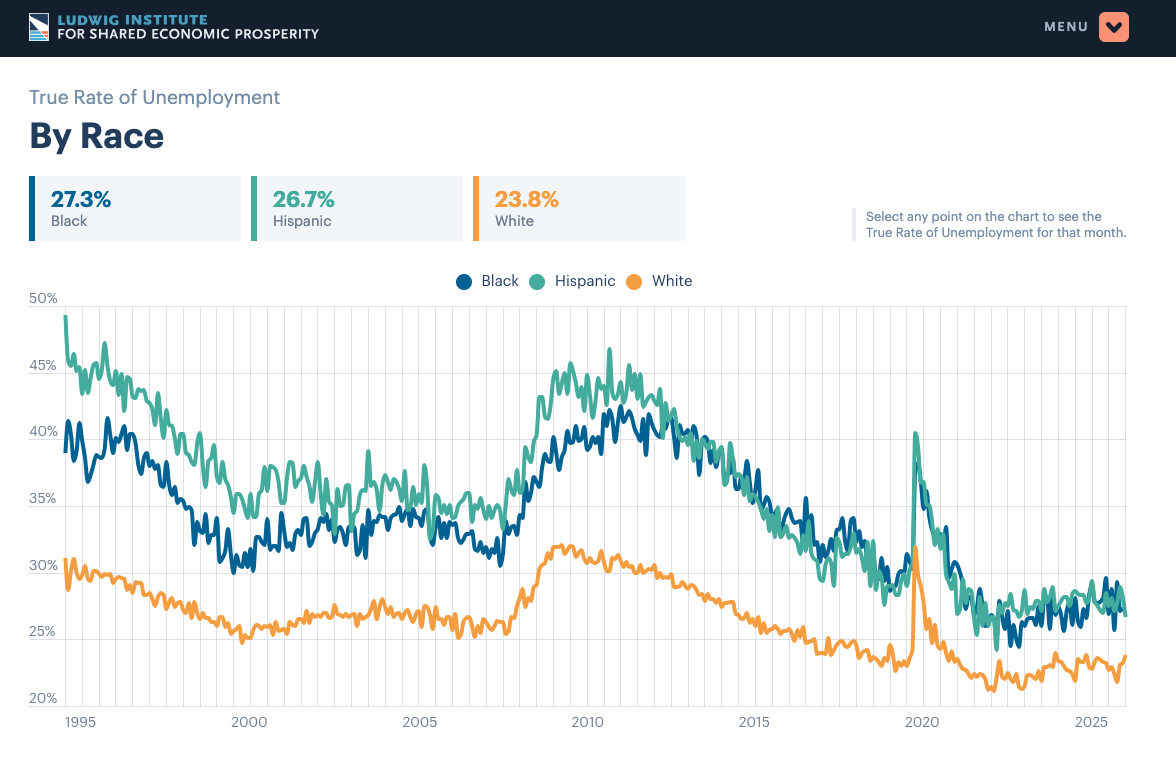Click the By Race heading
Image resolution: width=1176 pixels, height=760 pixels.
click(x=97, y=137)
